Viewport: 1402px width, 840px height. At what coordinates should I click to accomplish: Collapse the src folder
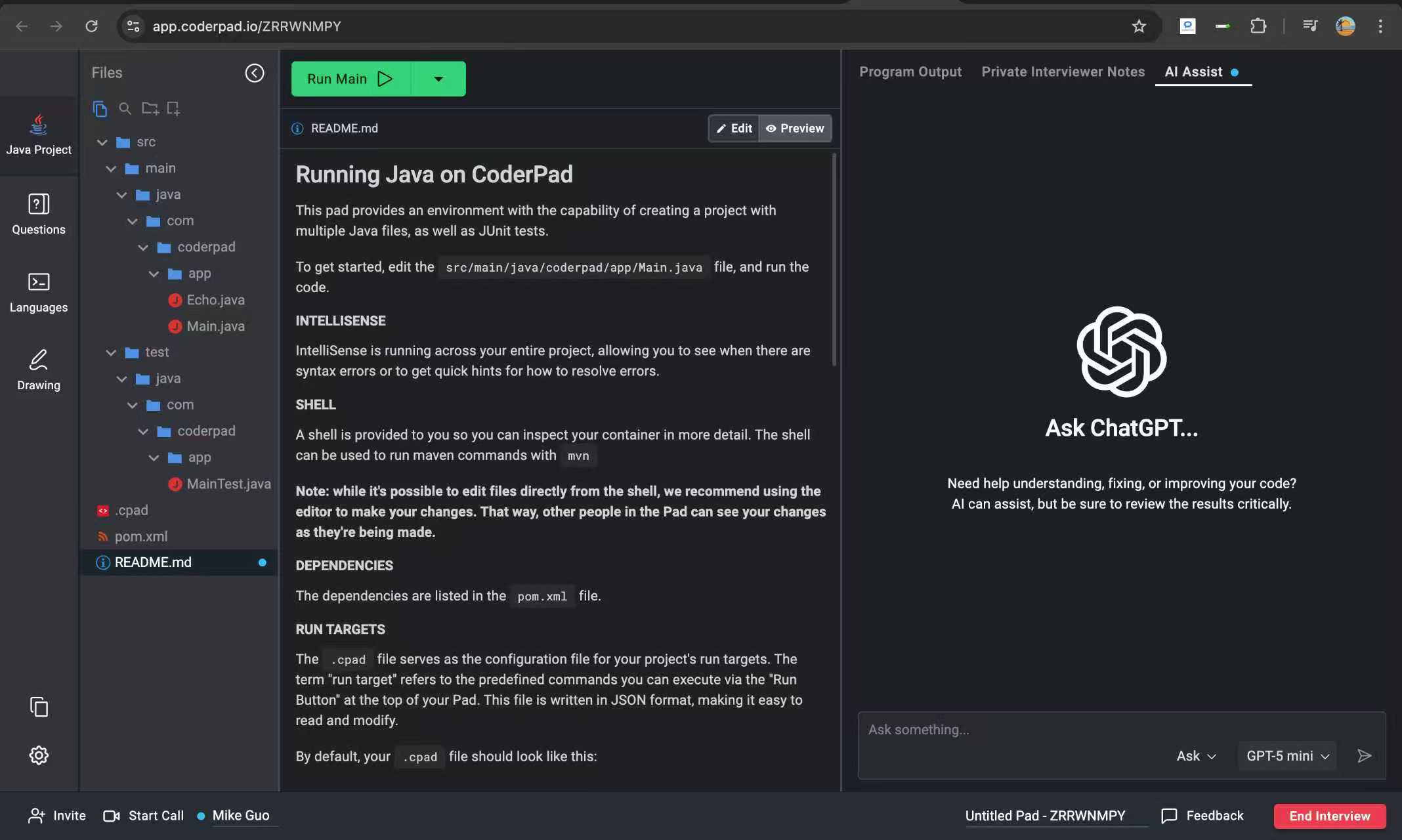[103, 142]
